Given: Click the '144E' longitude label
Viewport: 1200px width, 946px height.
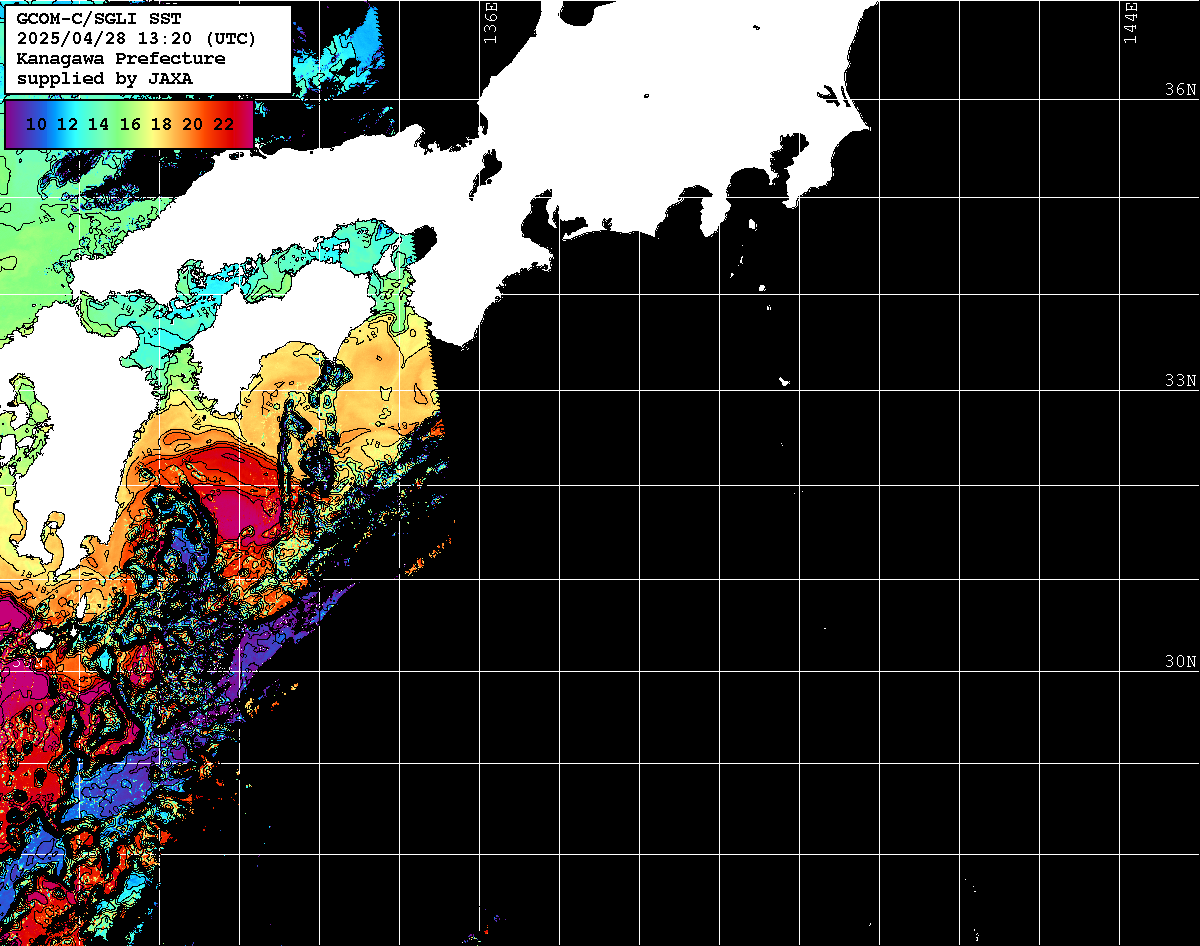Looking at the screenshot, I should click(1131, 22).
